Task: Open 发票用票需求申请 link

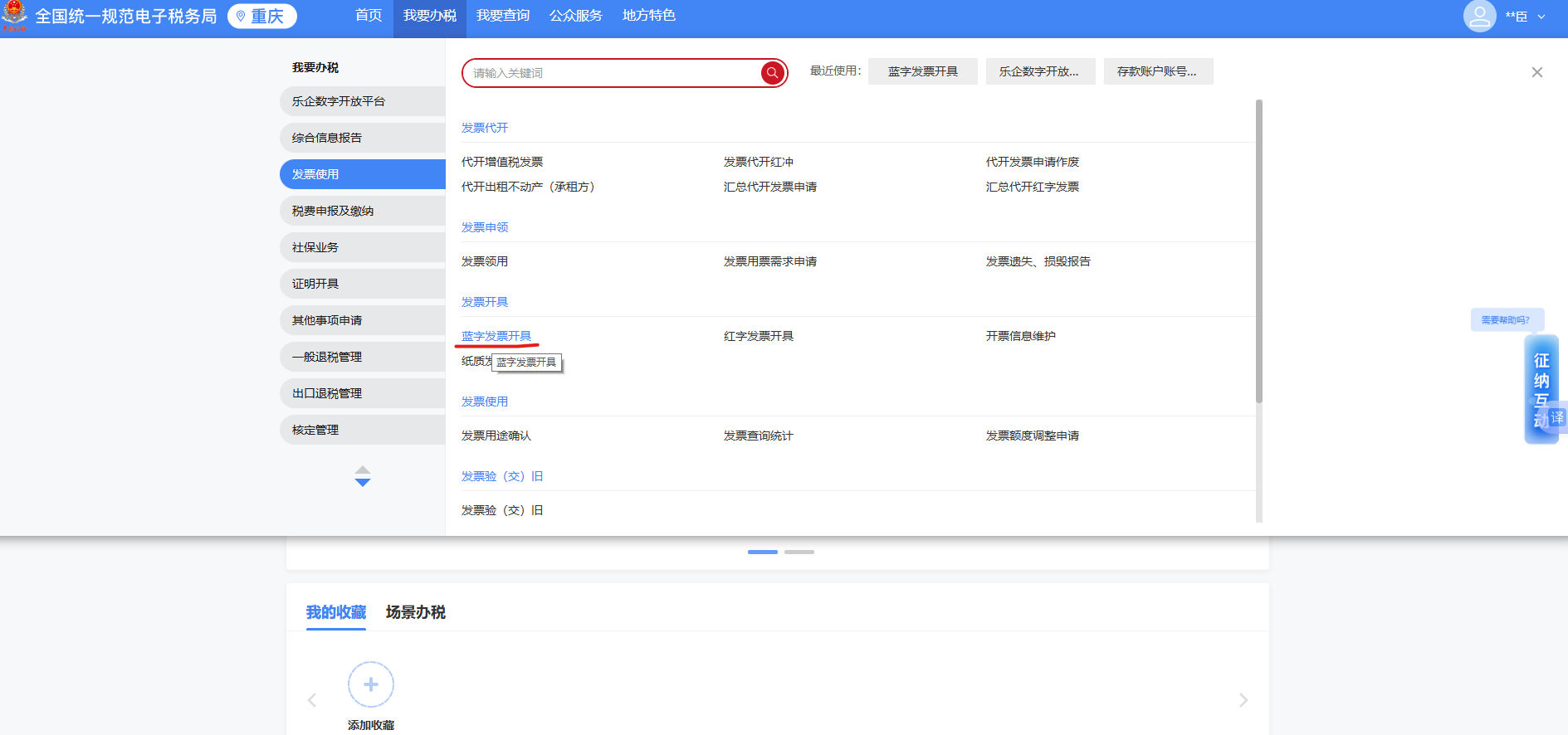Action: click(770, 261)
